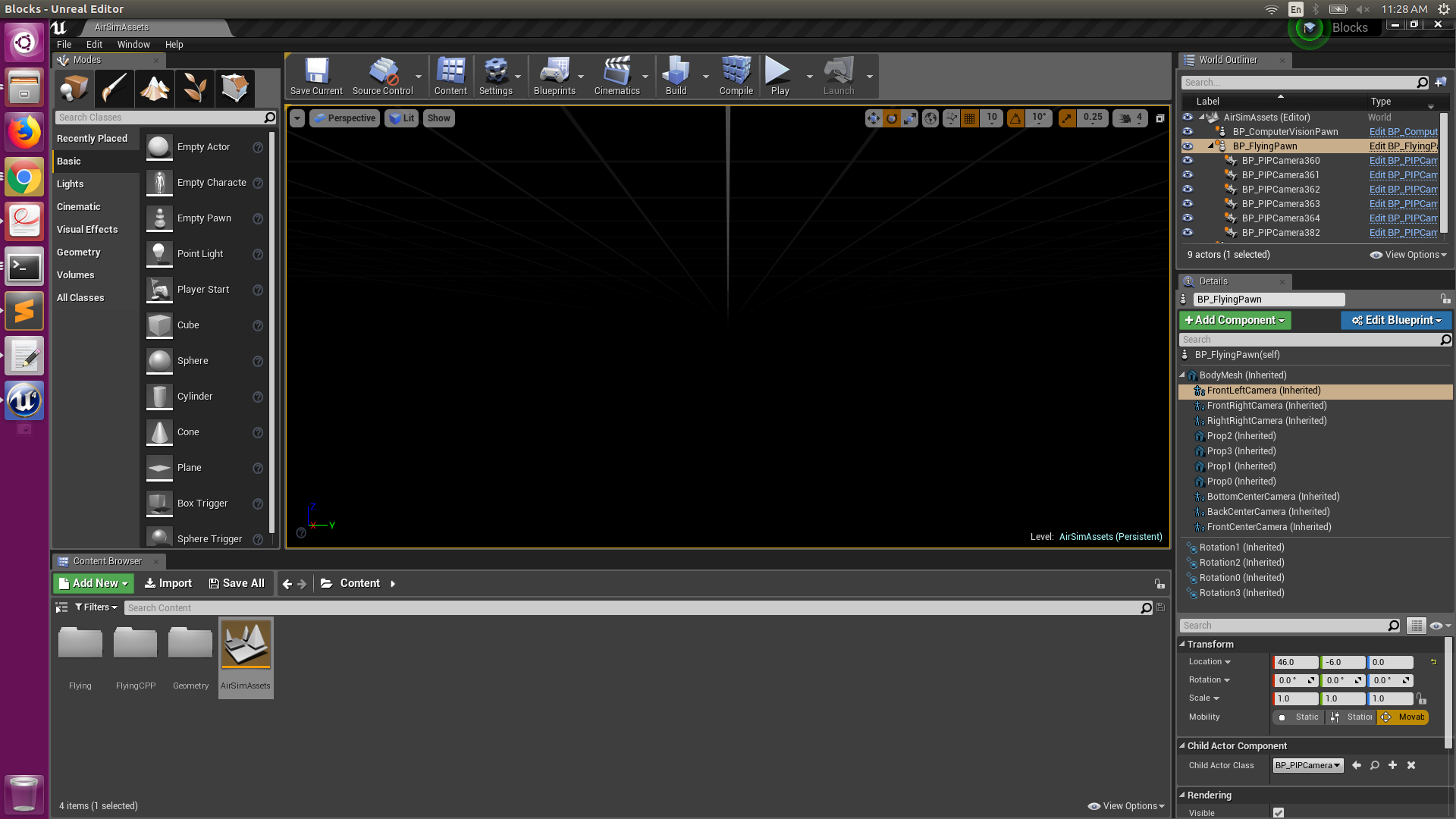Image resolution: width=1456 pixels, height=819 pixels.
Task: Click the Compile toolbar icon
Action: 736,76
